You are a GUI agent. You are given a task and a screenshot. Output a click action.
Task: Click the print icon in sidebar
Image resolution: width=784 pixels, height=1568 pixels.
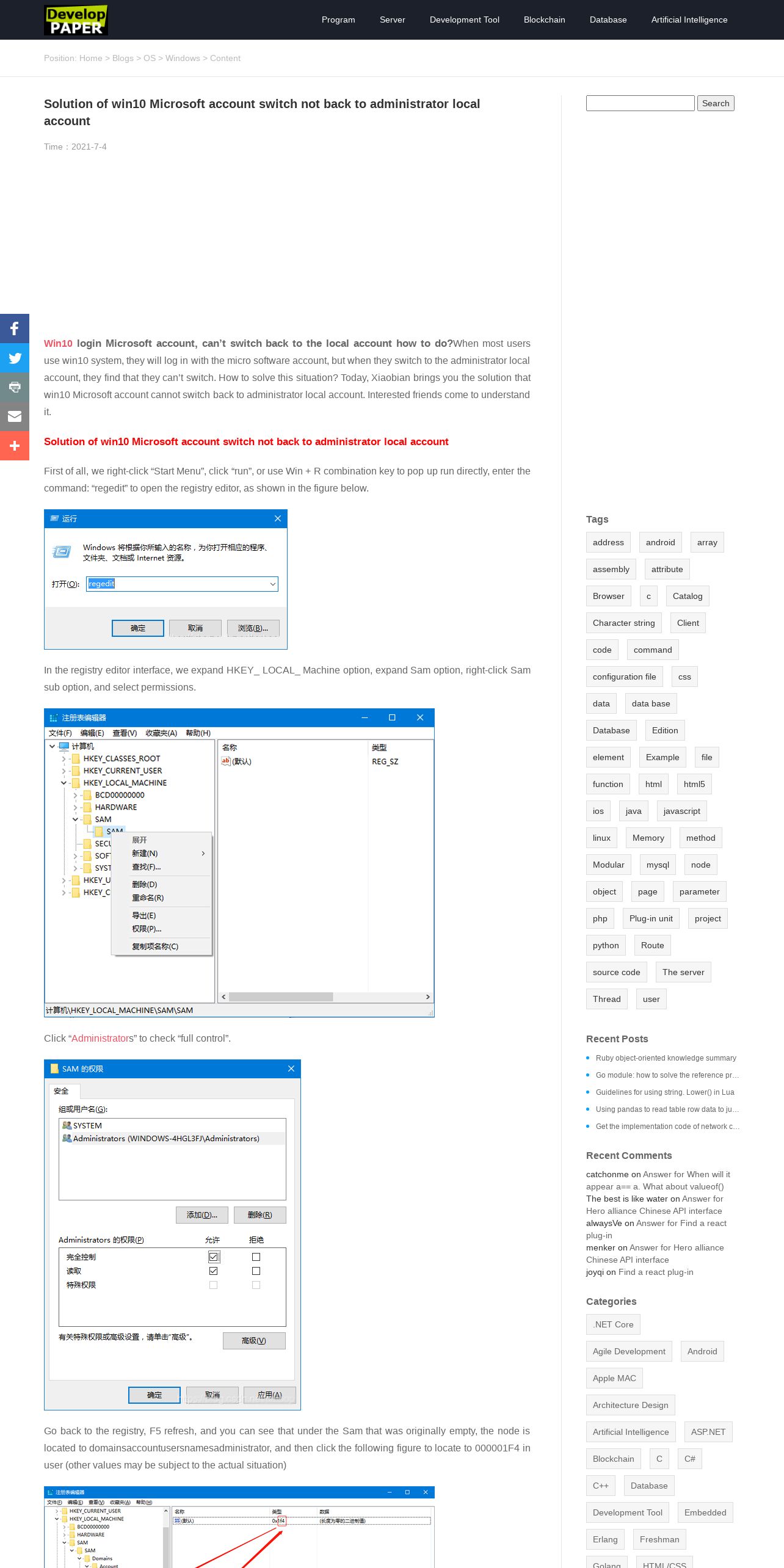coord(15,387)
